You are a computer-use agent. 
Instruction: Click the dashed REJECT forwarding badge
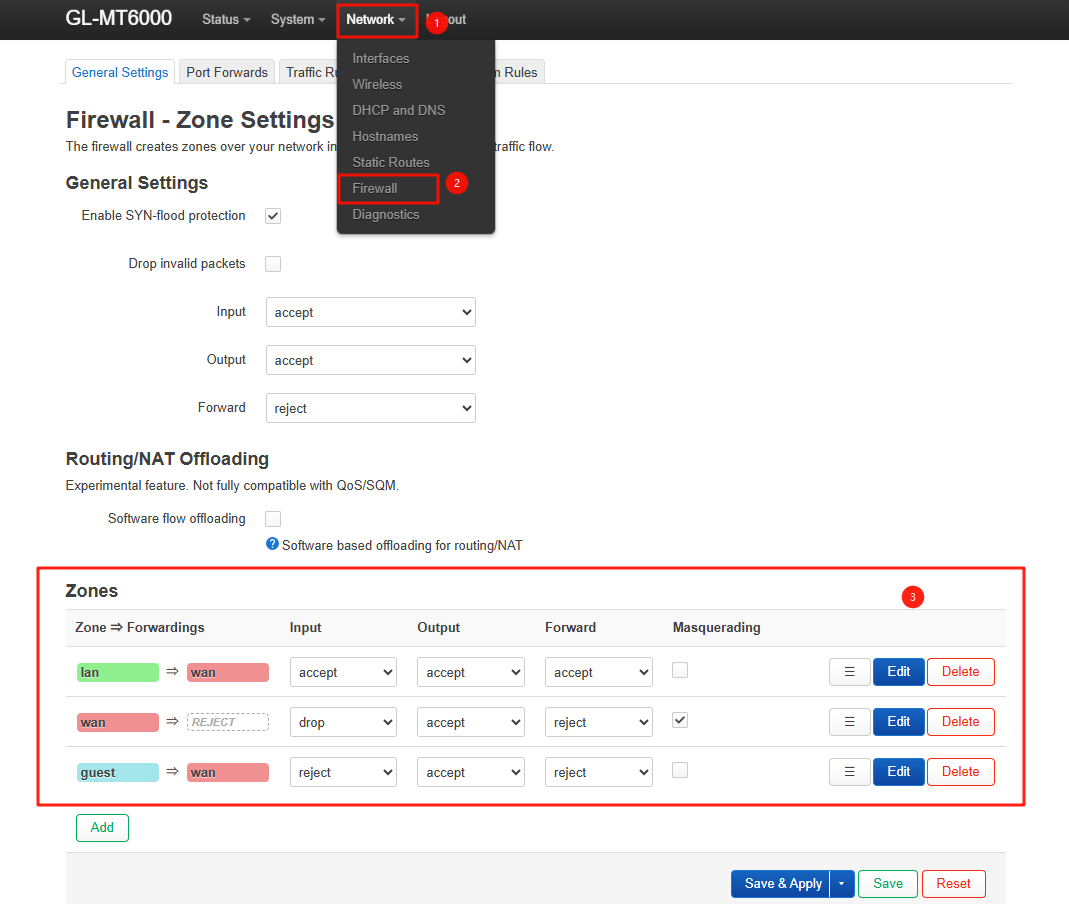pos(228,722)
